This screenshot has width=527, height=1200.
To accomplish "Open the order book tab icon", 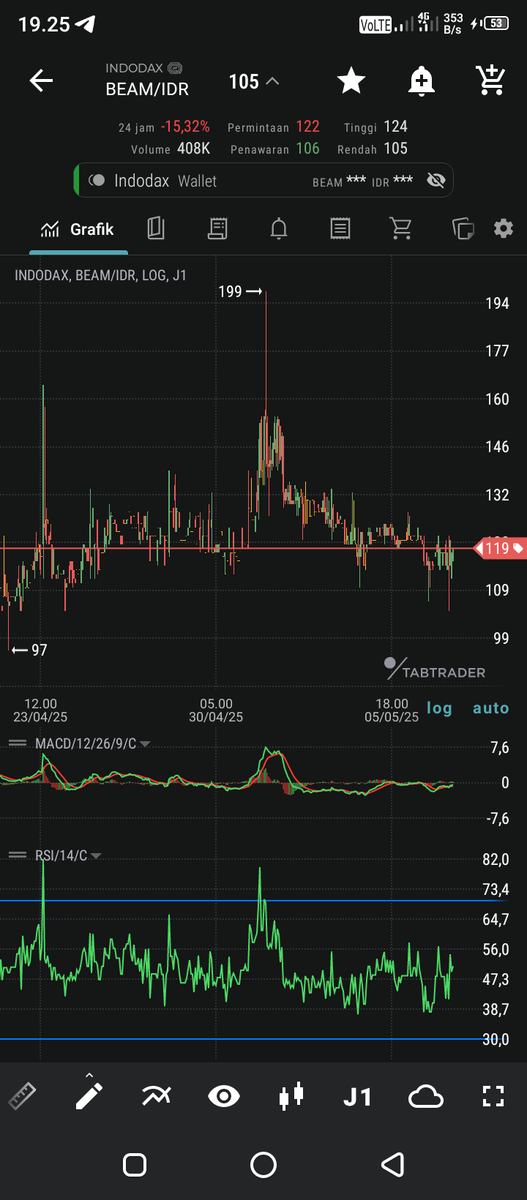I will pyautogui.click(x=155, y=229).
